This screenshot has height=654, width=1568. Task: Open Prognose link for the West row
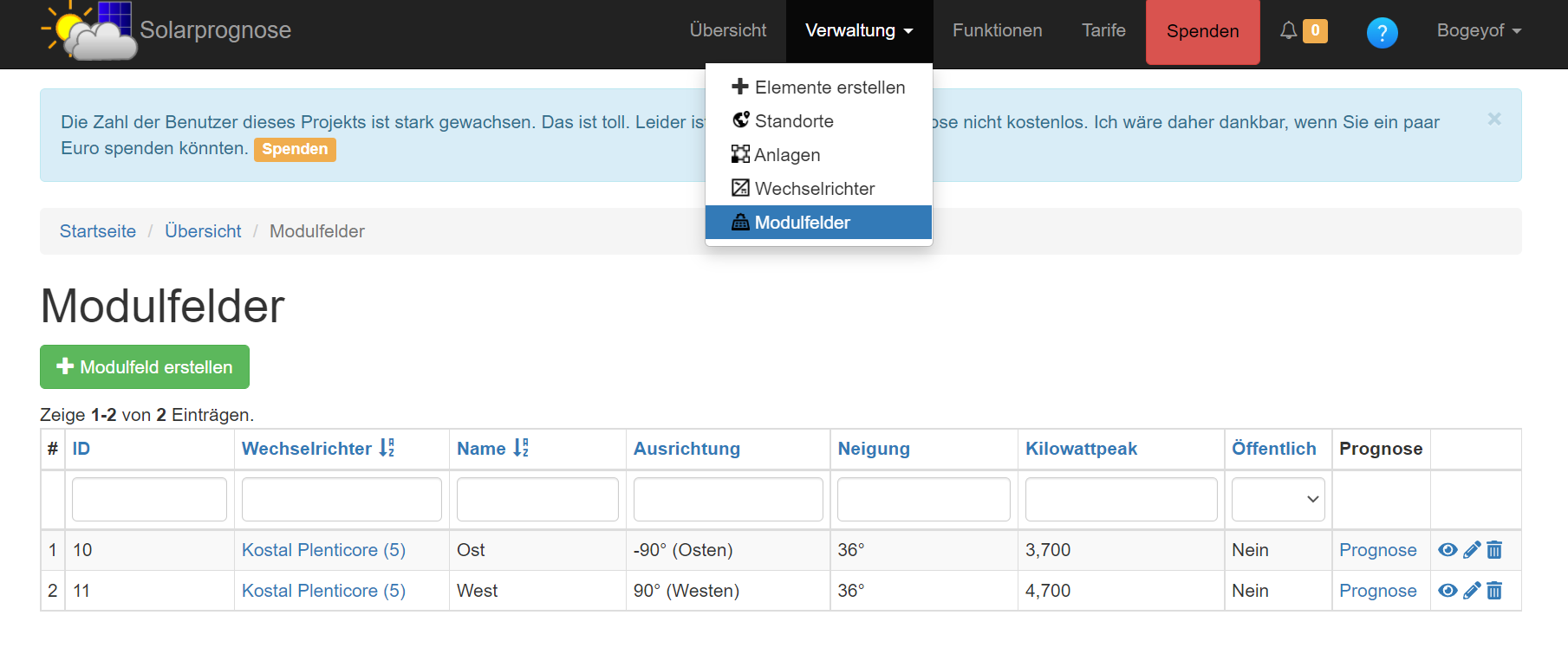[x=1377, y=591]
